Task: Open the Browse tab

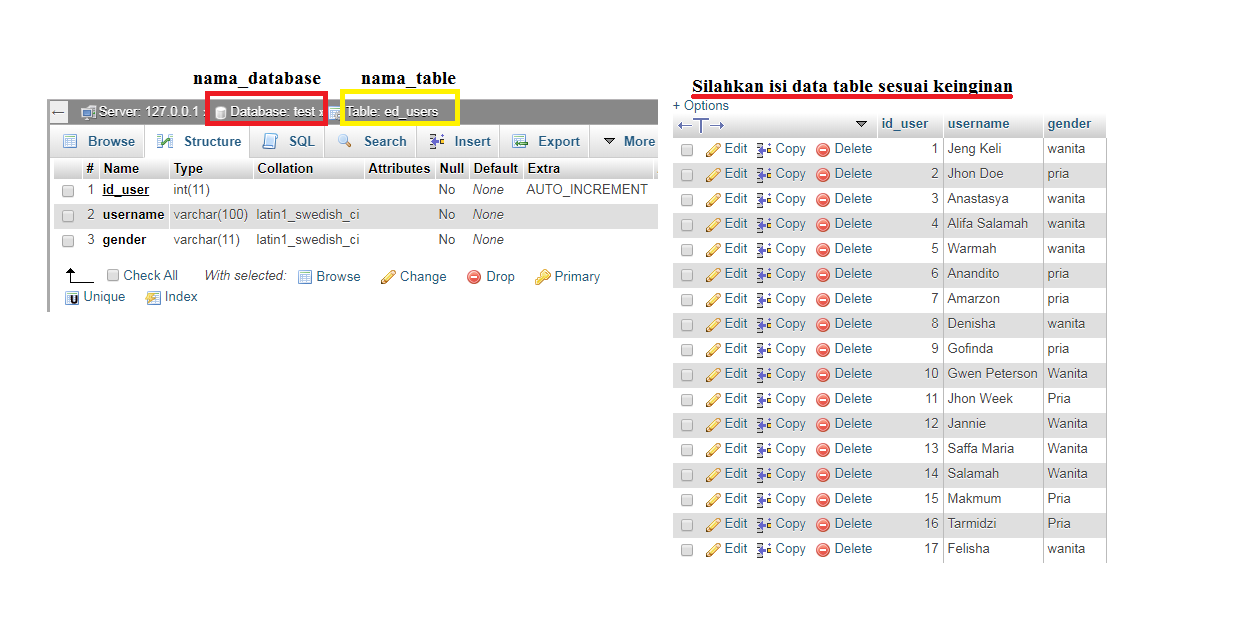Action: 98,141
